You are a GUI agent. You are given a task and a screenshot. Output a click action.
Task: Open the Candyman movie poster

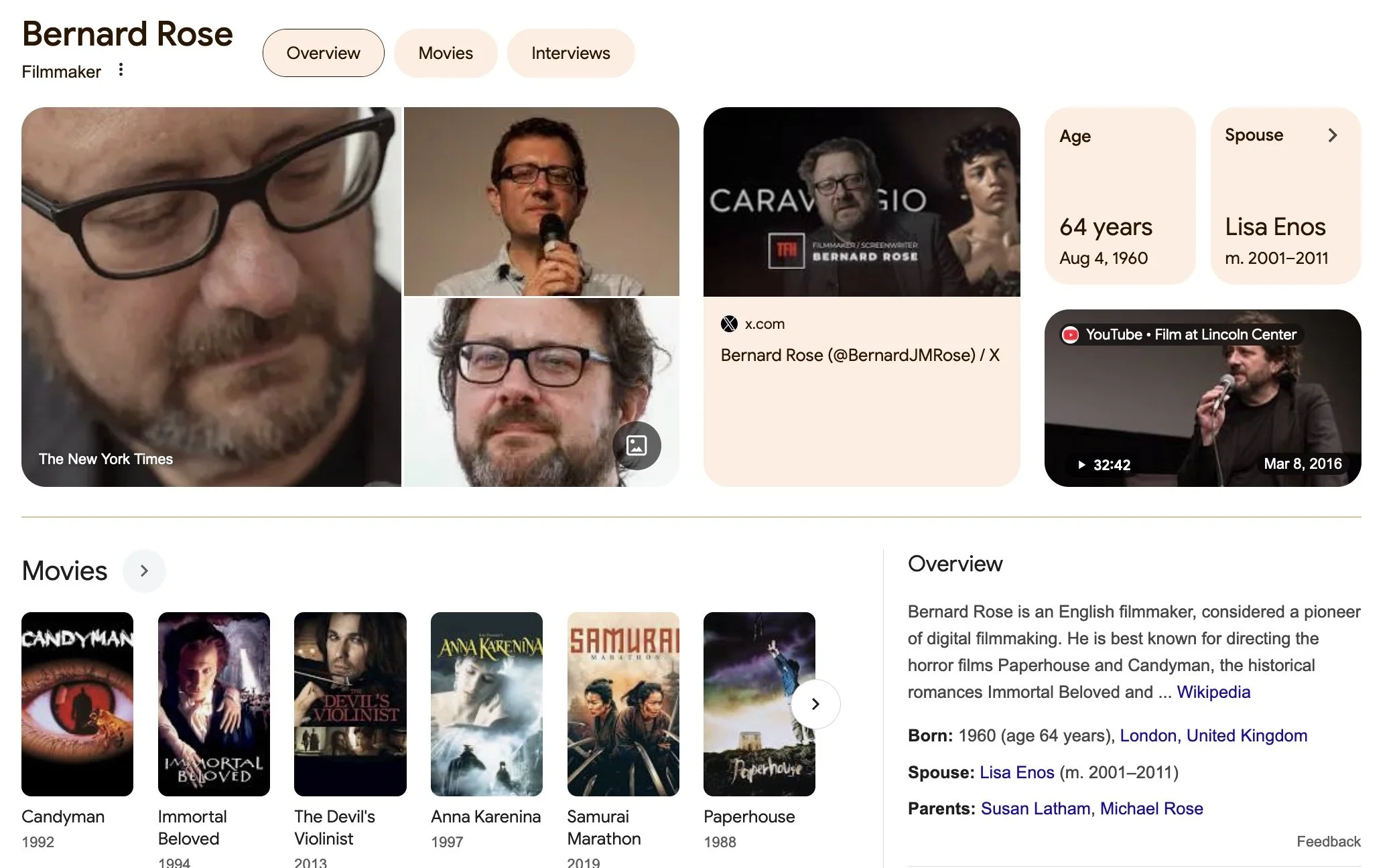click(x=77, y=703)
